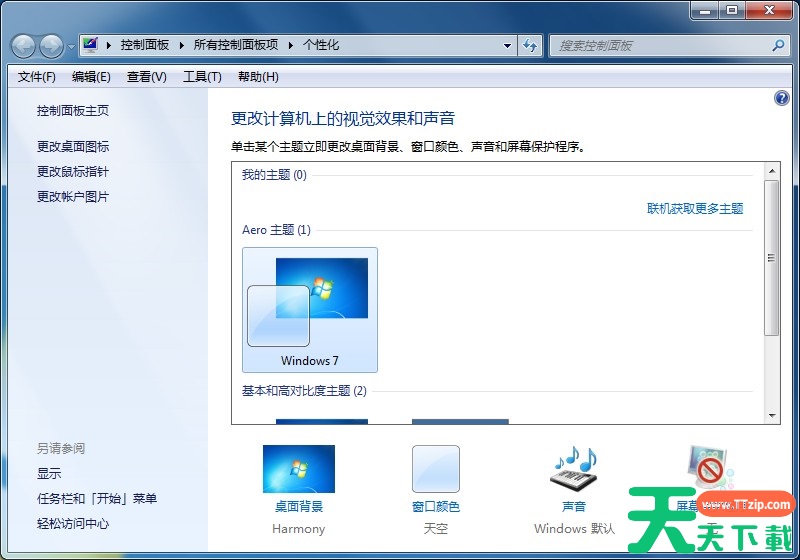Open the 帮助(H) menu
The height and width of the screenshot is (560, 800).
(259, 77)
